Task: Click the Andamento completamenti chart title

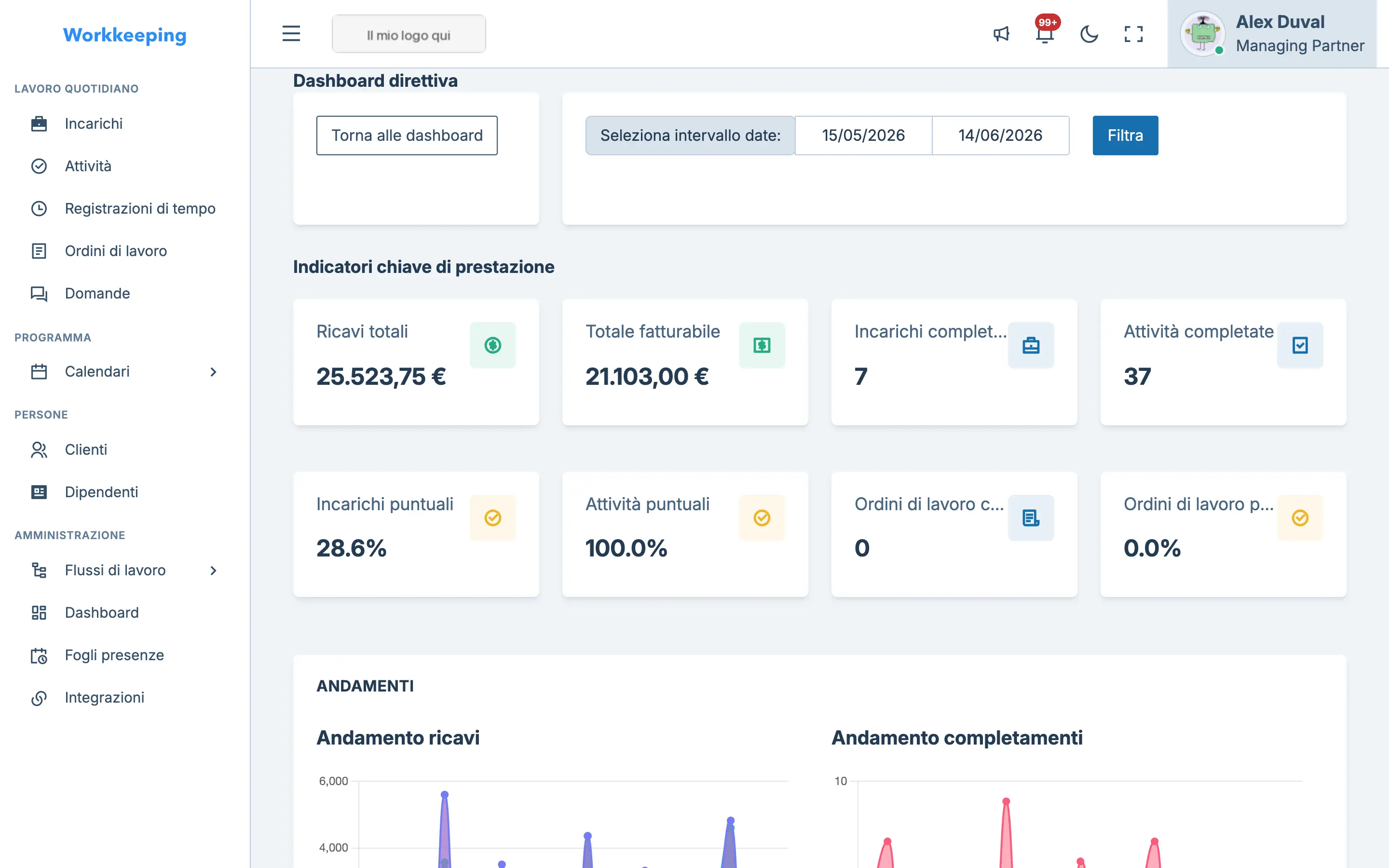Action: click(957, 738)
